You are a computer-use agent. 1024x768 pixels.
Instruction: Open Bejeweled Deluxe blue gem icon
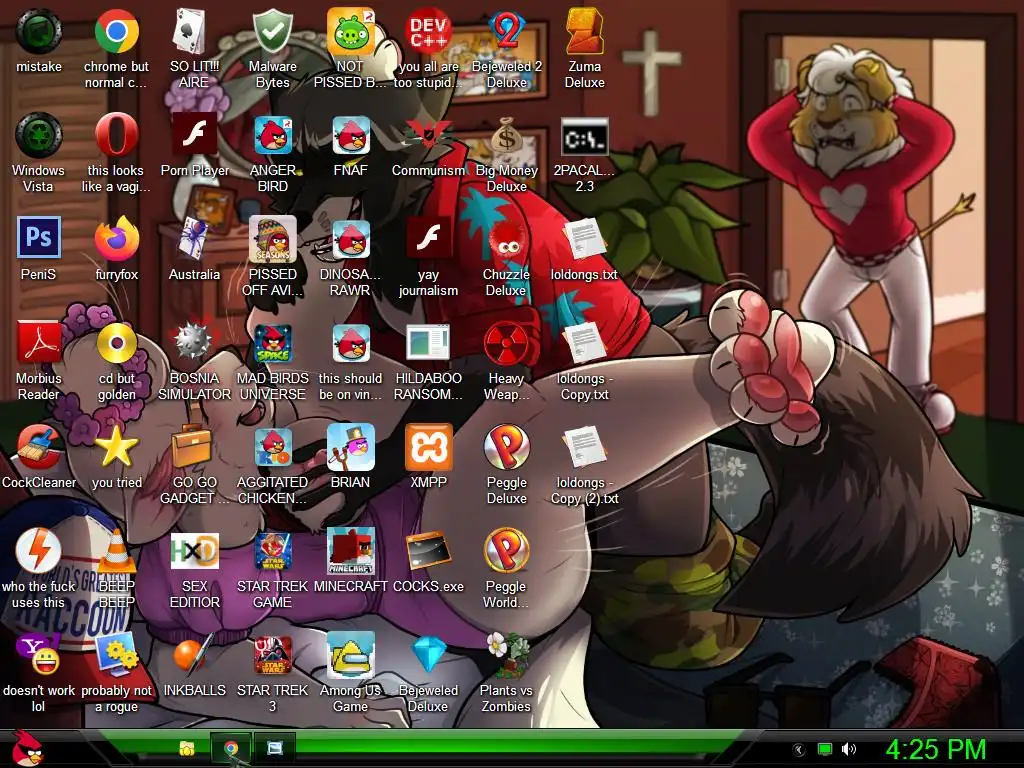[x=428, y=654]
